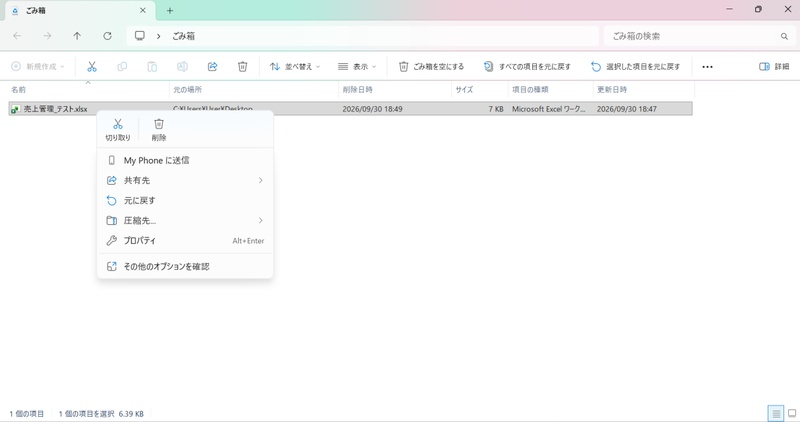Go forward with the forward arrow
This screenshot has width=800, height=422.
(47, 36)
